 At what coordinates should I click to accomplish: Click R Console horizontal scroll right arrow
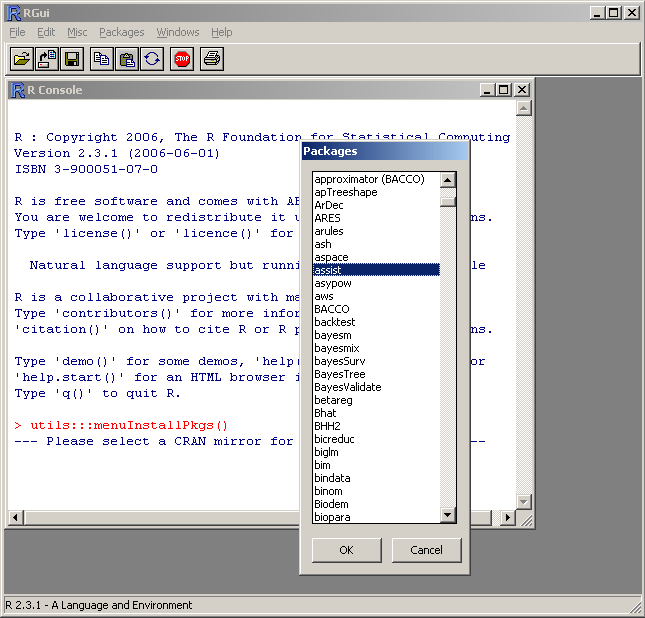(x=508, y=518)
